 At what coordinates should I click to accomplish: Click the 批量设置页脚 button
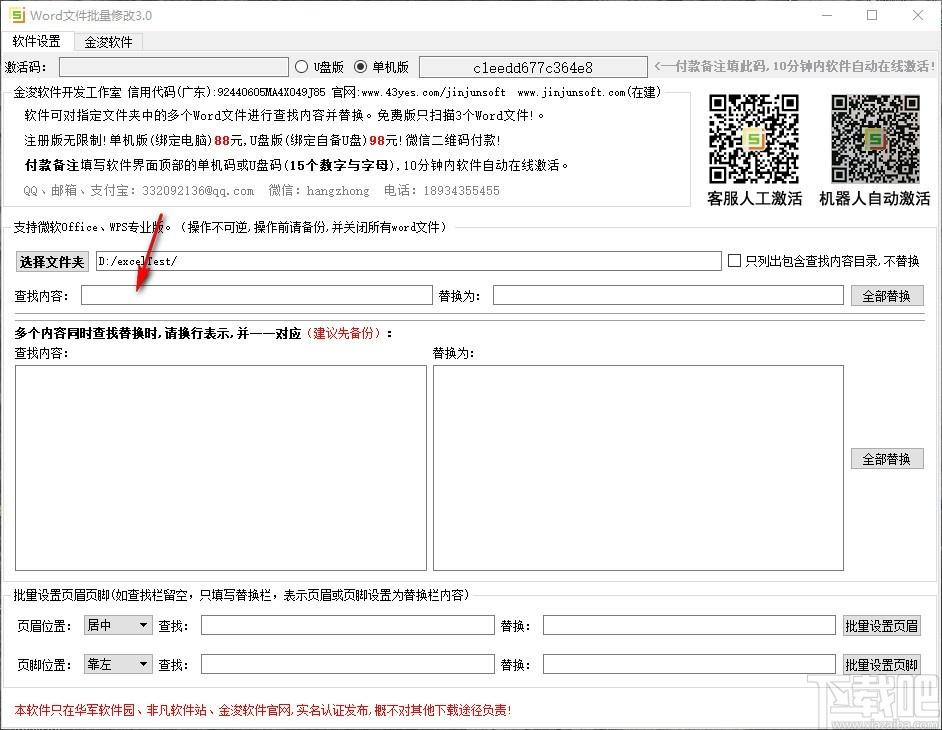click(881, 665)
